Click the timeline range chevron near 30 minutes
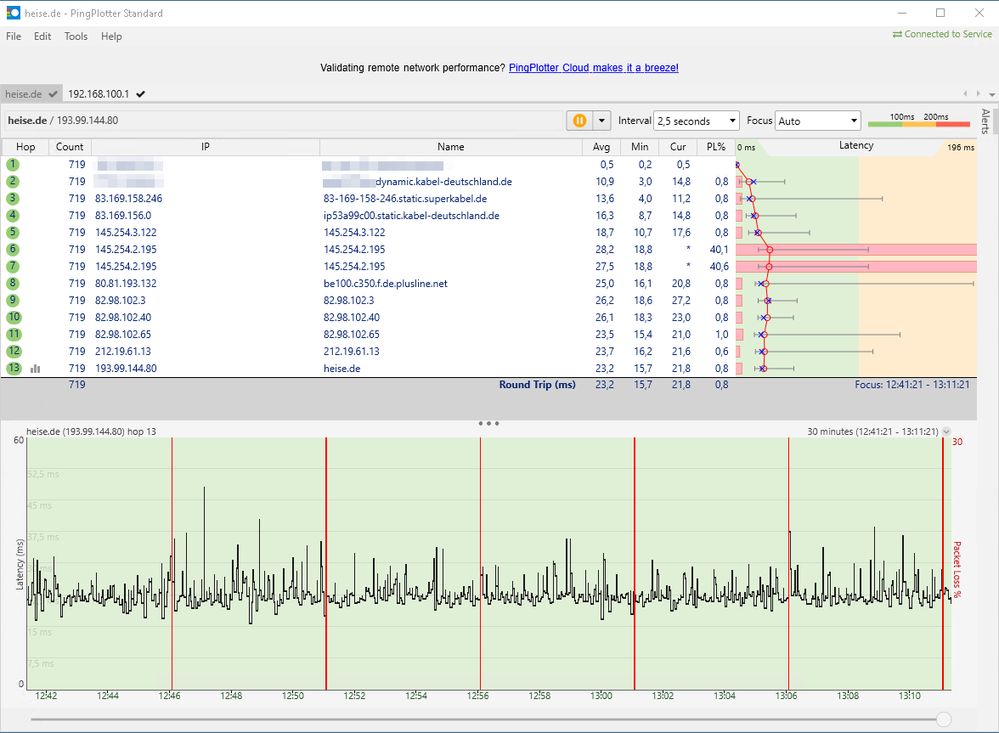999x733 pixels. pyautogui.click(x=946, y=432)
